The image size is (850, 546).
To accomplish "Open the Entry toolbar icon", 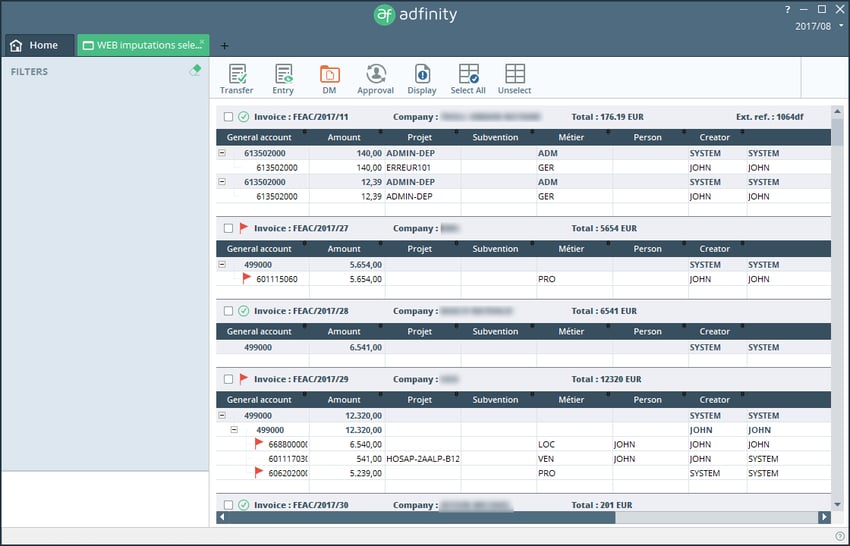I will [283, 74].
